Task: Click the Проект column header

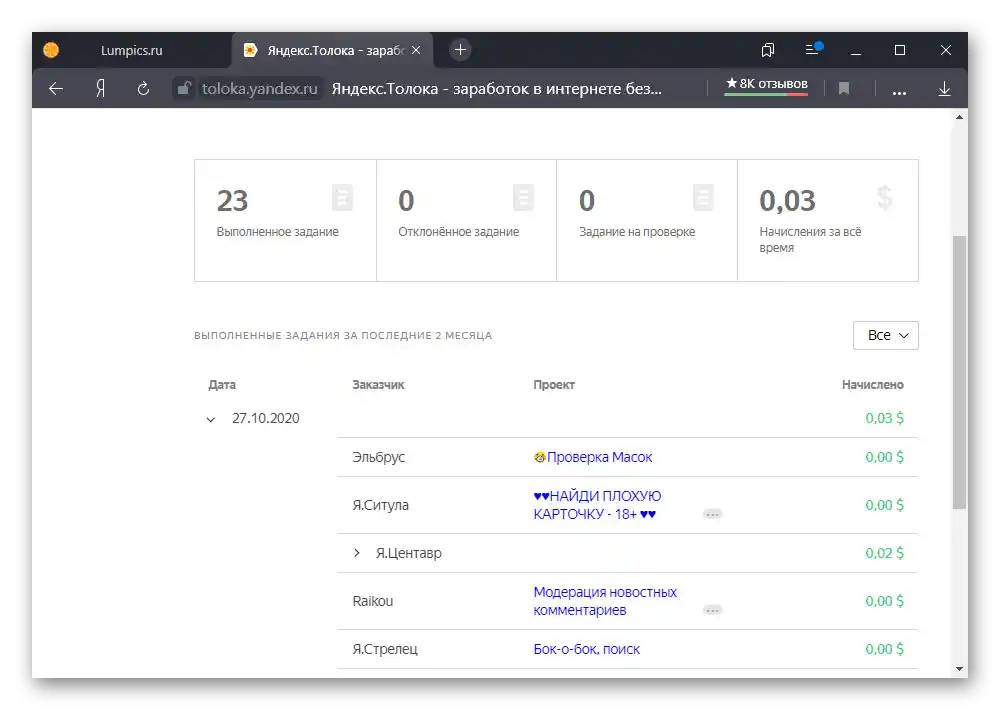Action: pyautogui.click(x=554, y=385)
